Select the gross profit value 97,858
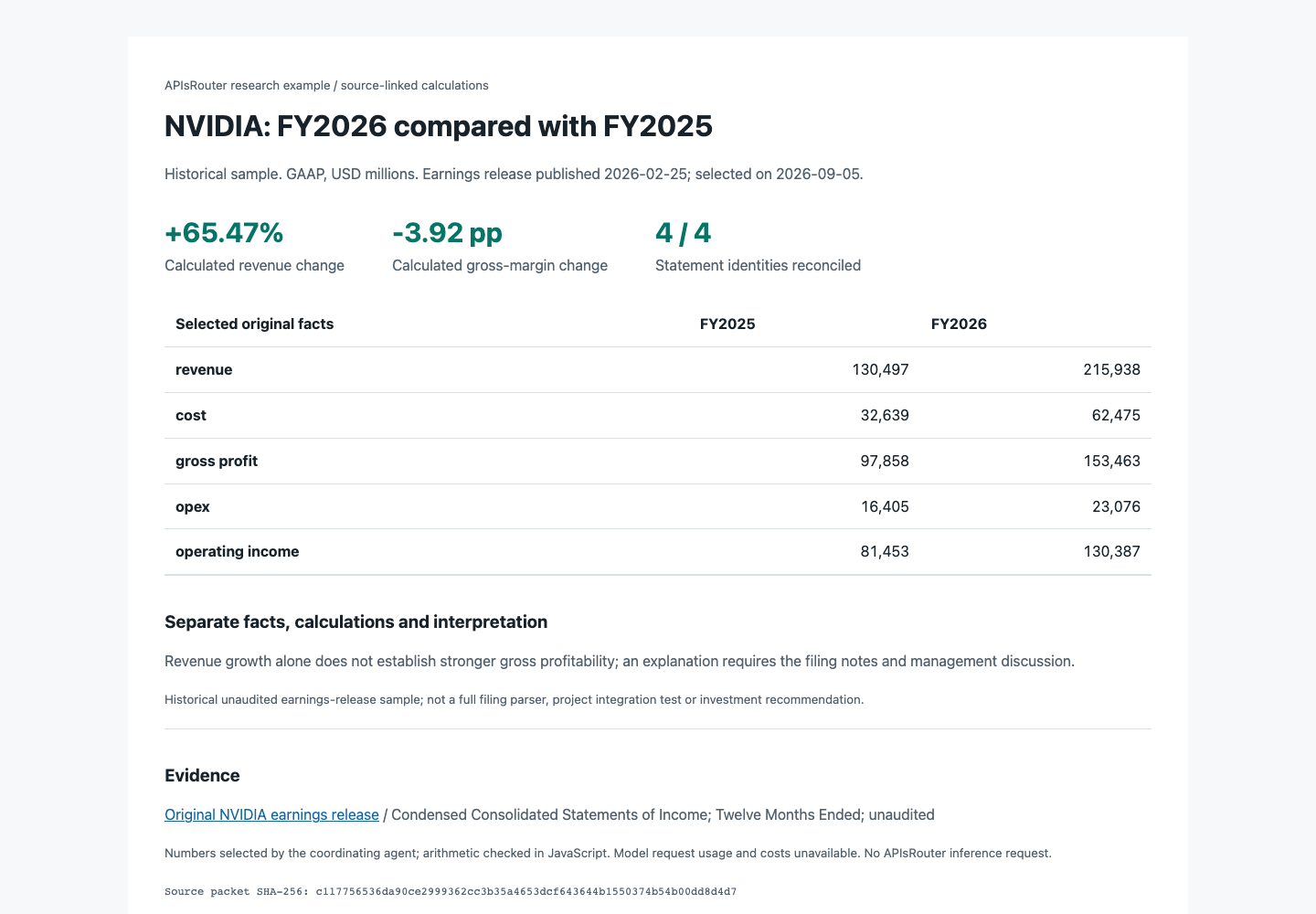Viewport: 1316px width, 914px height. coord(885,461)
